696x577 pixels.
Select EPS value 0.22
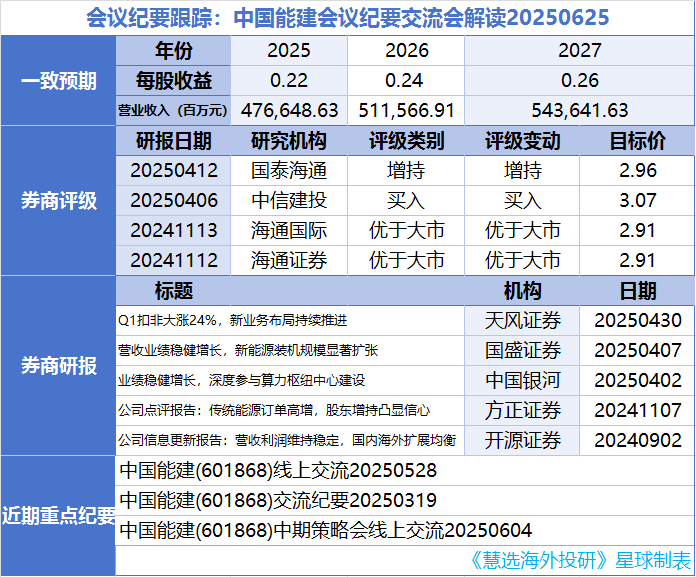pos(289,81)
